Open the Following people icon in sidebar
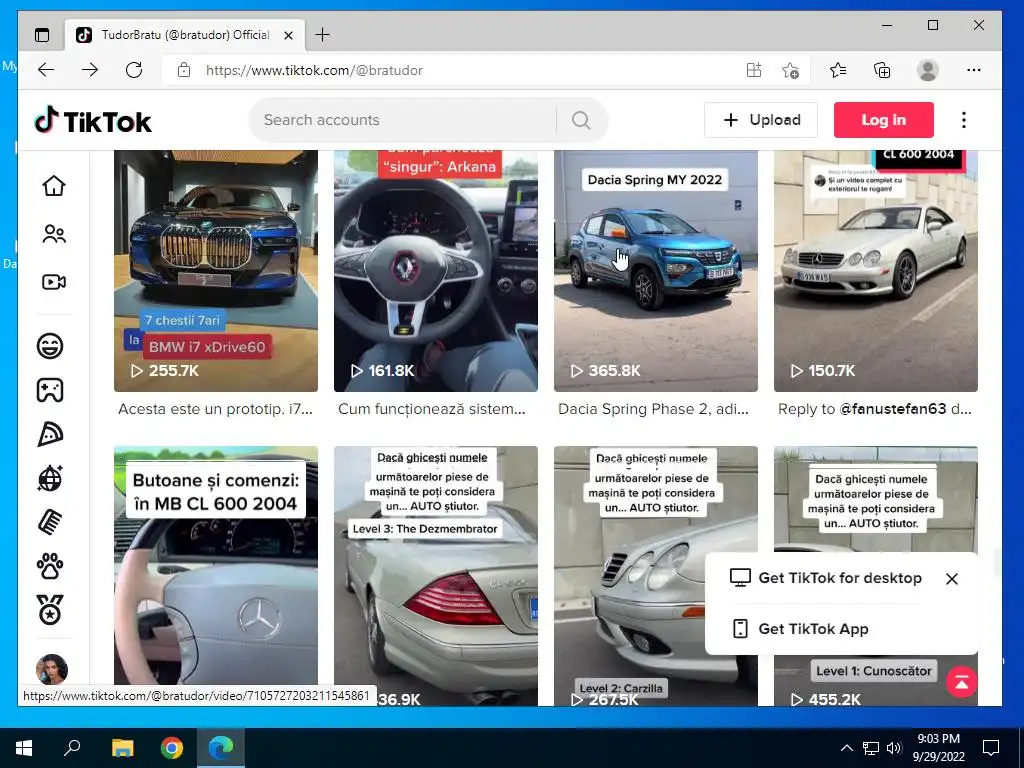 click(54, 234)
